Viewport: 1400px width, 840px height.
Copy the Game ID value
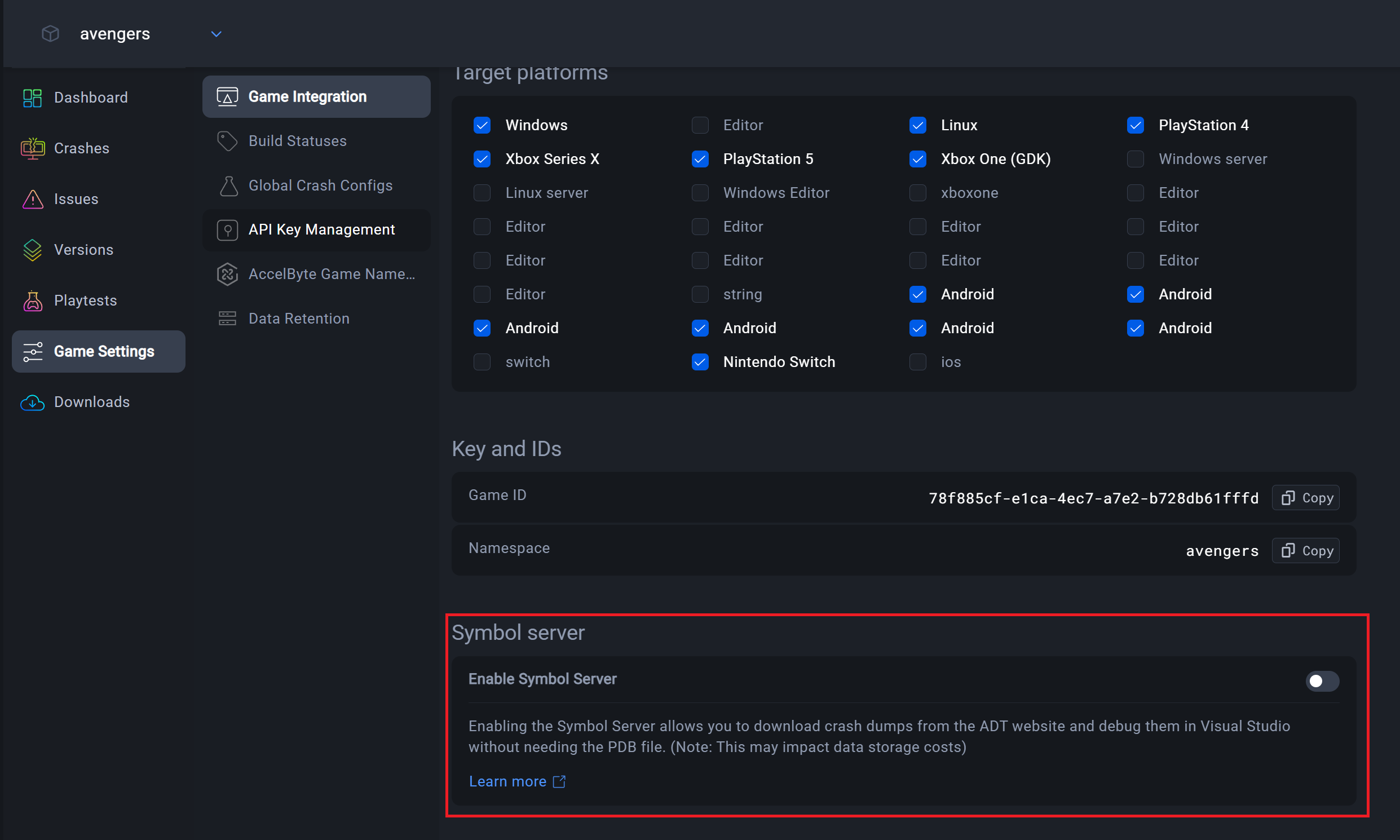coord(1307,497)
